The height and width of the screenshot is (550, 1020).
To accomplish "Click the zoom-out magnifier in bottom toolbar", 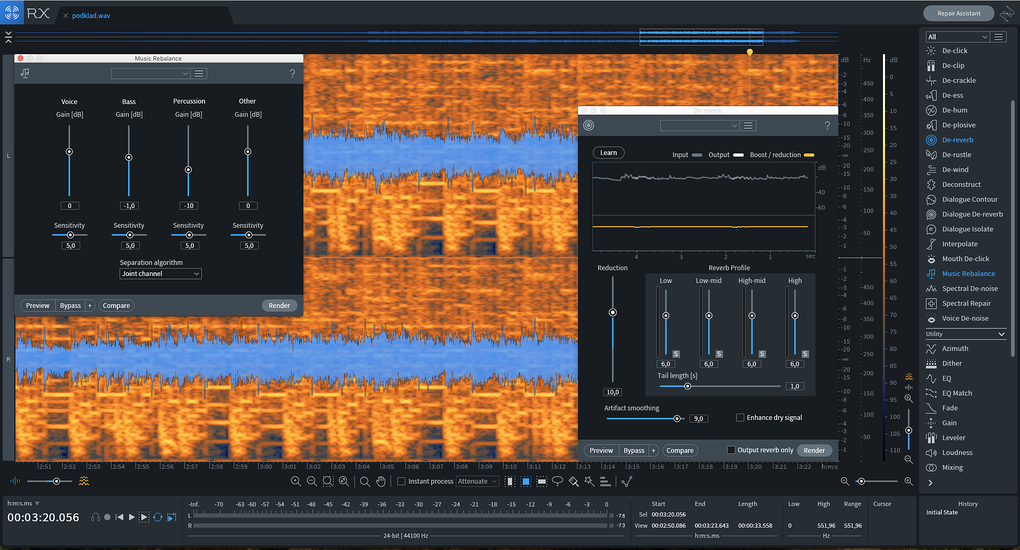I will 312,482.
